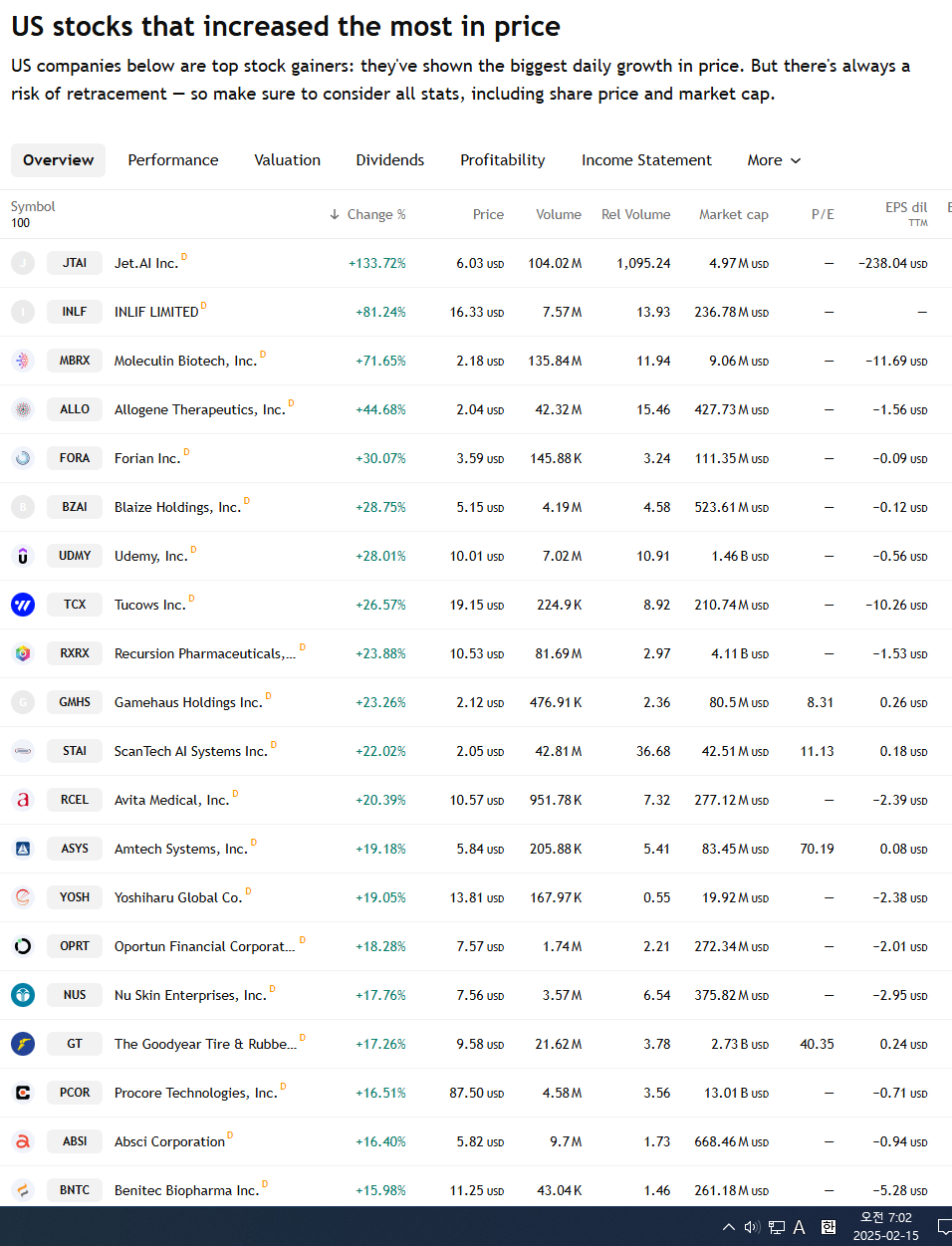Open the Jet.AI Inc. company link

coord(146,263)
